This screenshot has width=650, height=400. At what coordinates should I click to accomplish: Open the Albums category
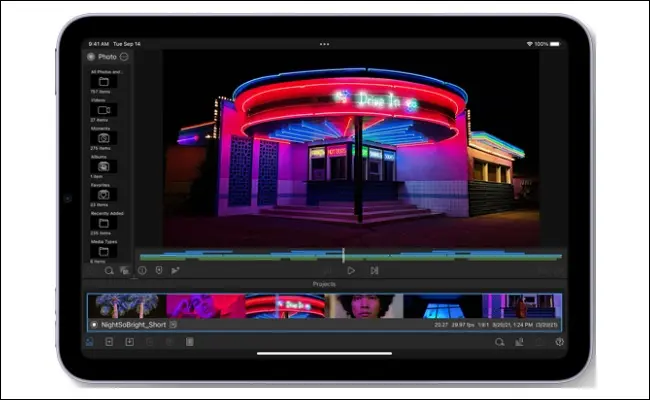coord(104,166)
